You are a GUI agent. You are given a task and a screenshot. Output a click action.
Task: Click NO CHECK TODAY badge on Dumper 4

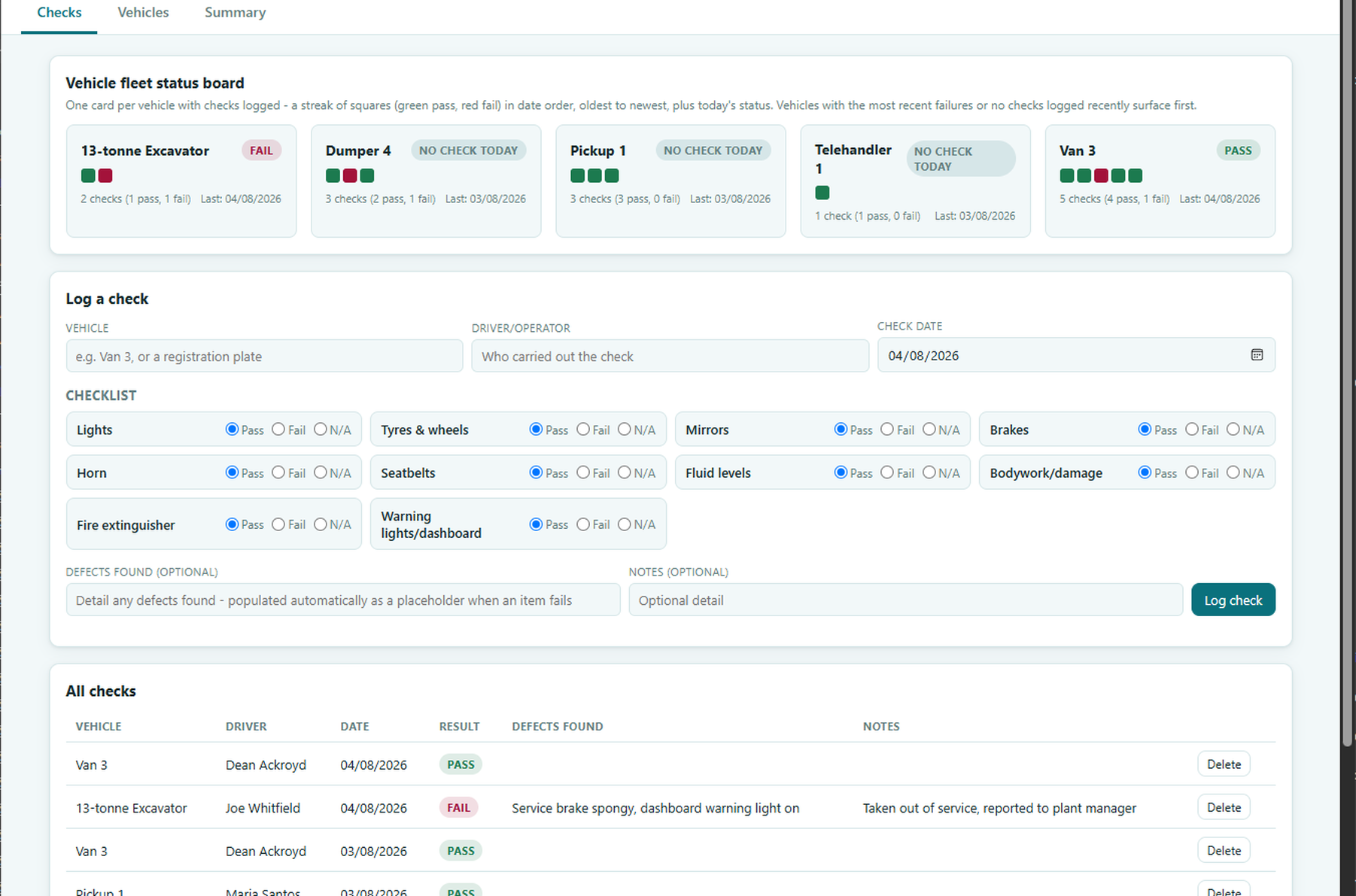[x=468, y=150]
